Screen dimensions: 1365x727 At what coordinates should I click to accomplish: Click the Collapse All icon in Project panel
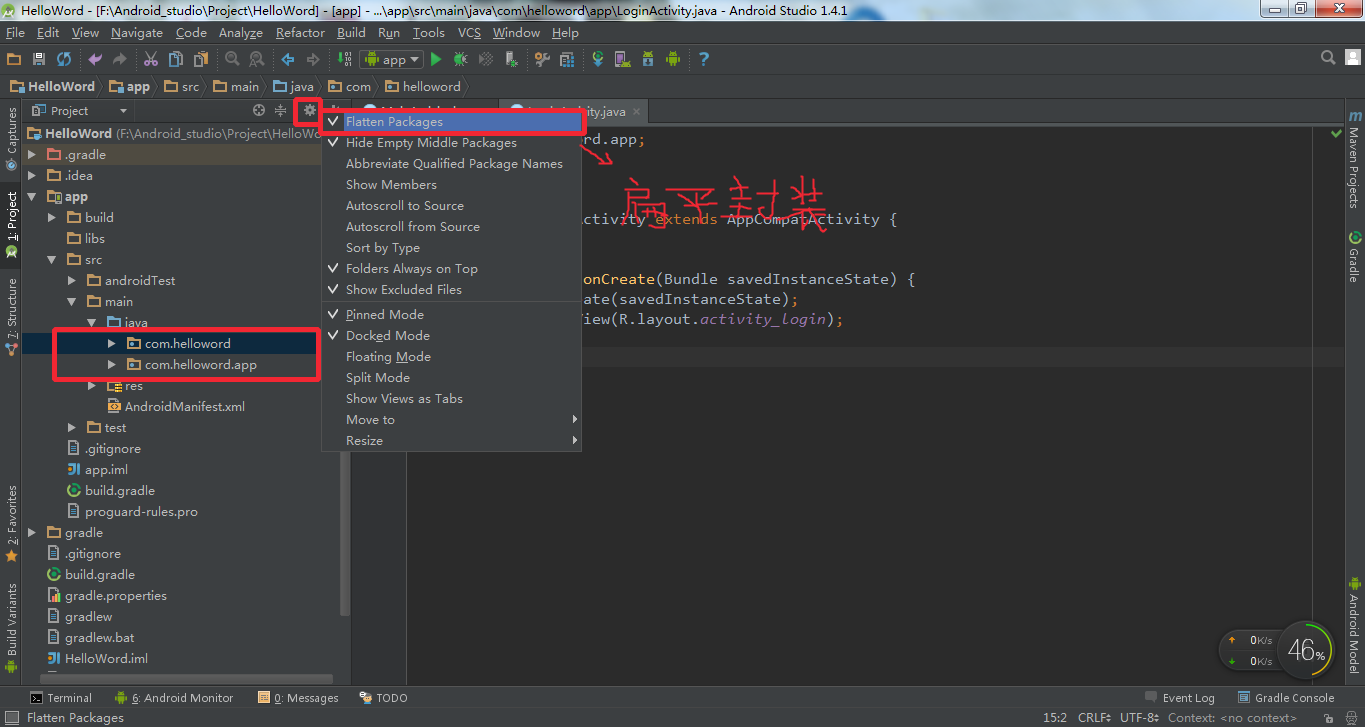[x=281, y=110]
